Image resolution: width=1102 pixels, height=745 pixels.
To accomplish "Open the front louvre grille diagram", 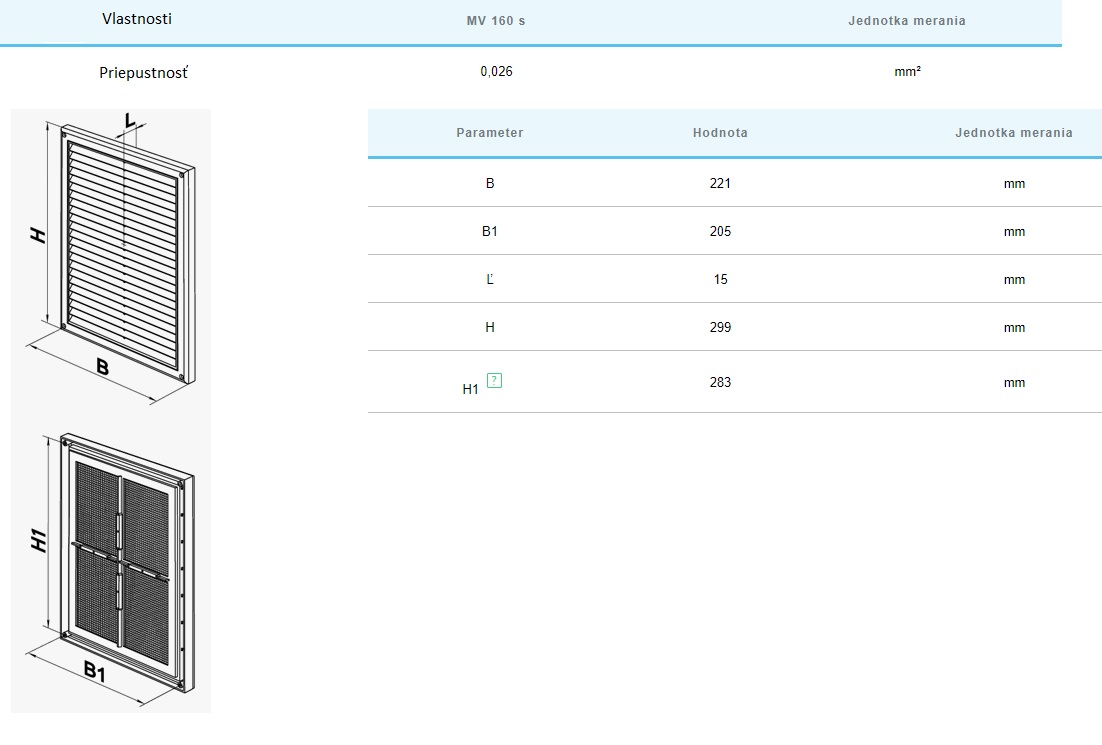I will pos(111,256).
